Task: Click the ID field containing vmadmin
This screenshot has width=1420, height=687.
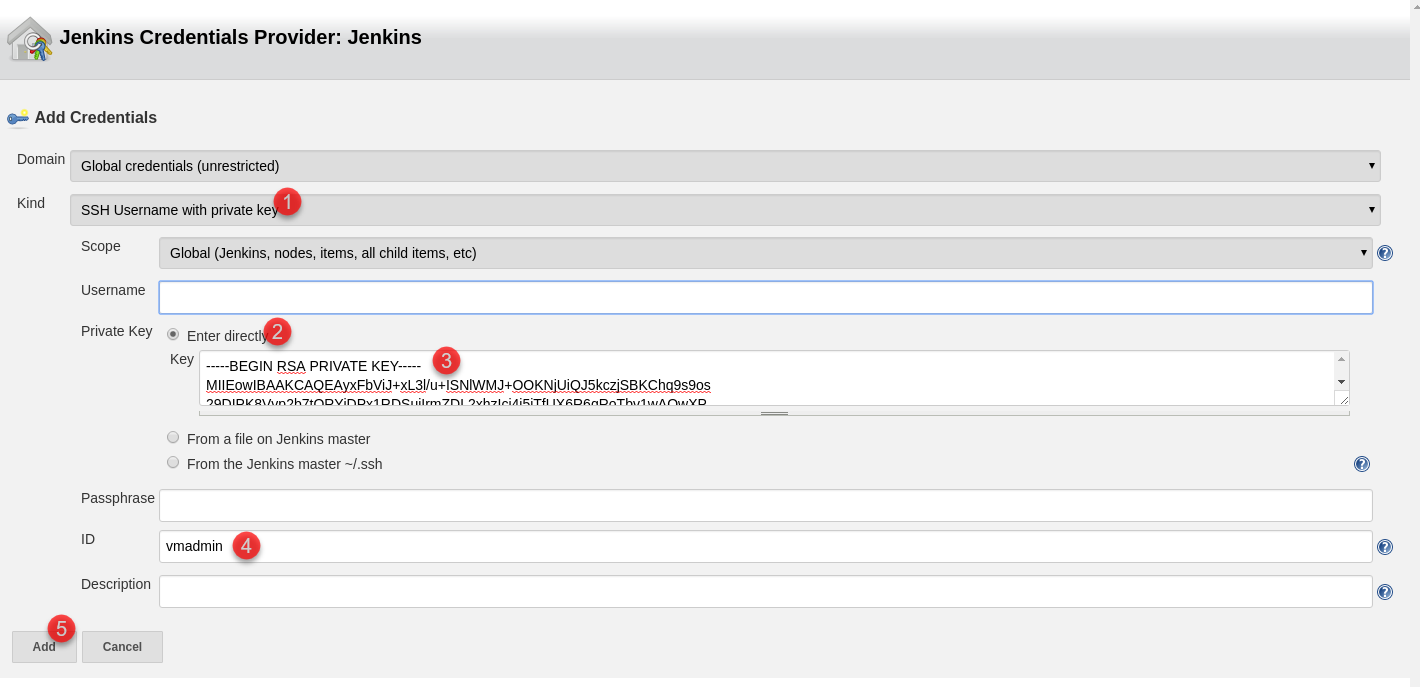Action: [766, 547]
